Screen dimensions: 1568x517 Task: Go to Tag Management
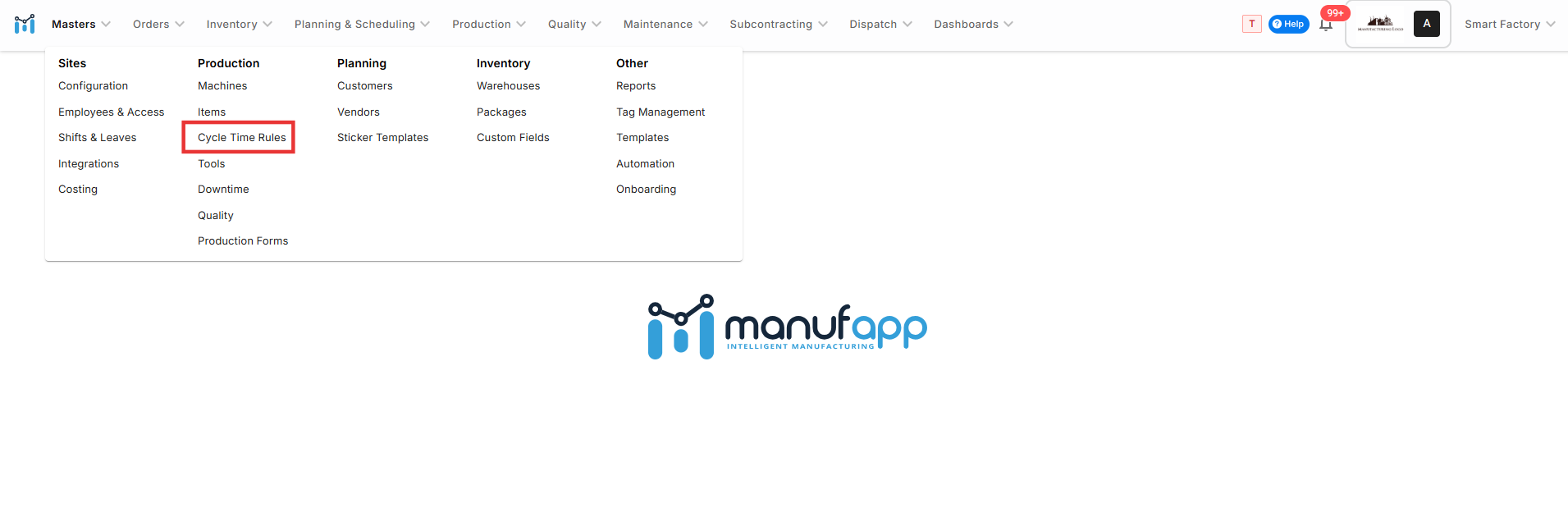[660, 112]
